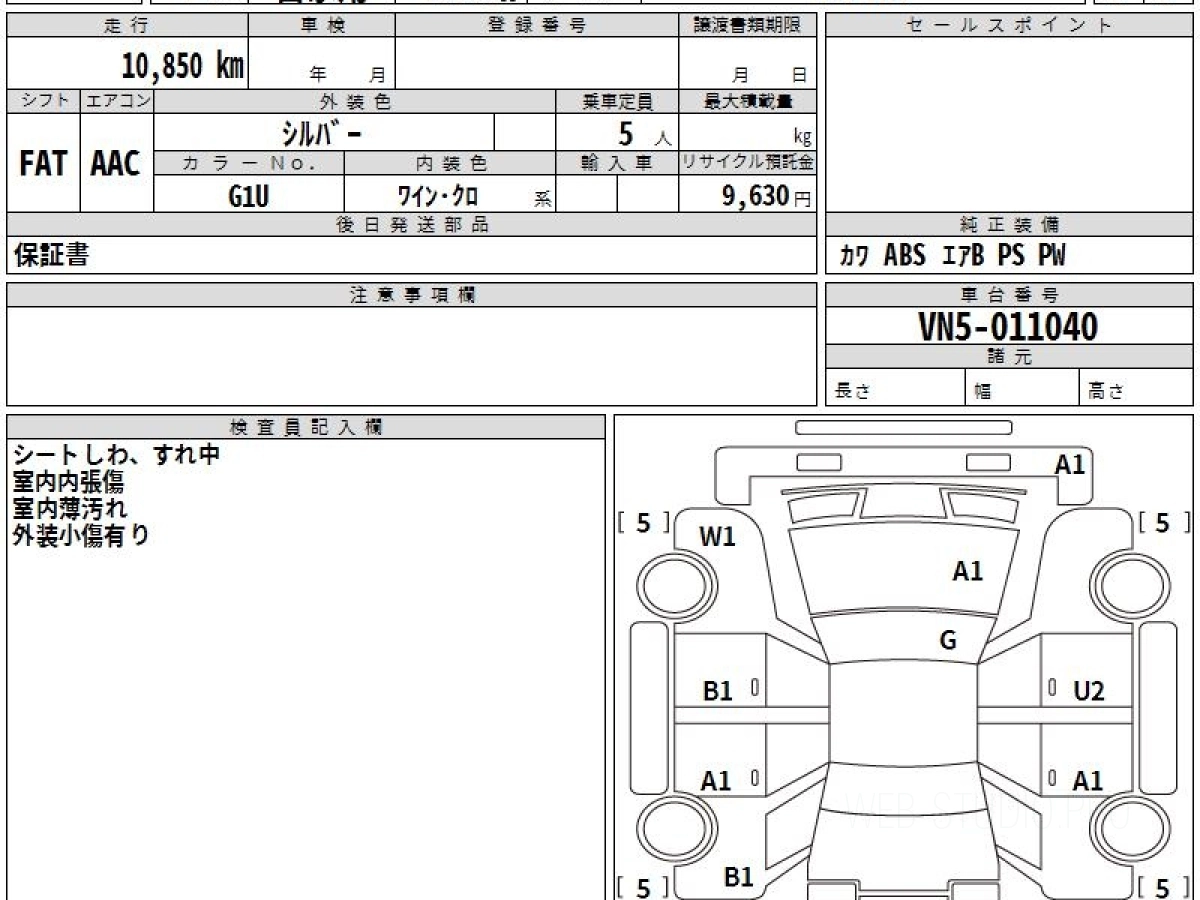Viewport: 1200px width, 900px height.
Task: Click the 輸入車 label
Action: pyautogui.click(x=617, y=163)
